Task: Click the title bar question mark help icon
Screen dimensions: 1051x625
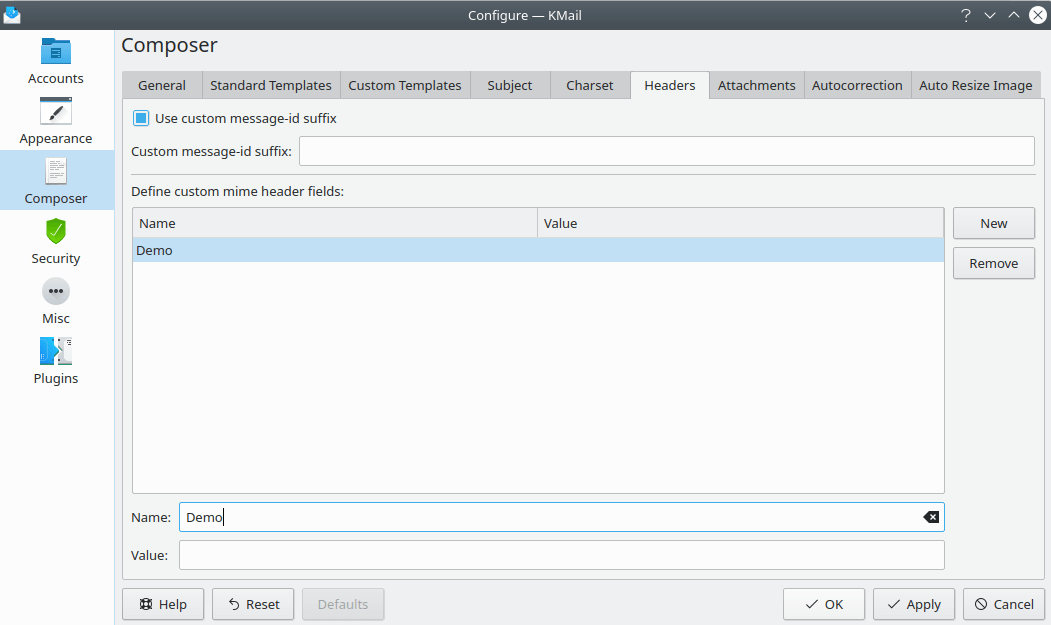Action: coord(965,15)
